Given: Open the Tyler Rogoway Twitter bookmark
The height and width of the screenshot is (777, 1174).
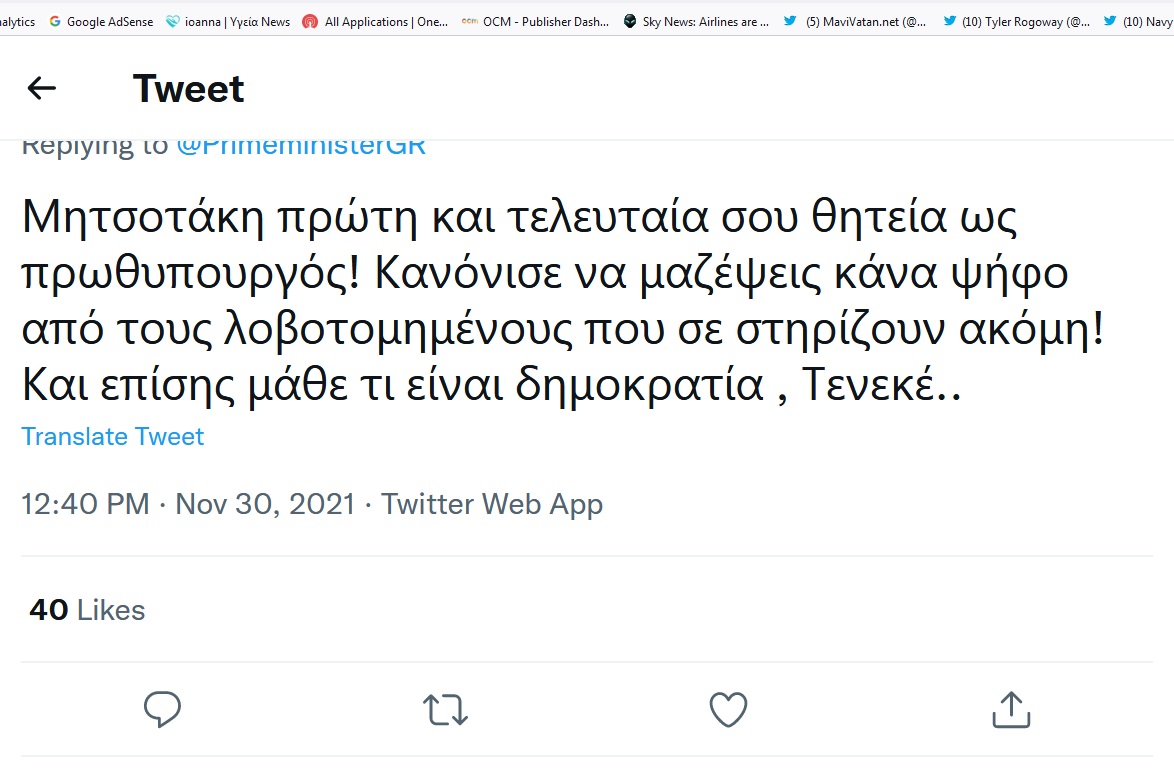Looking at the screenshot, I should click(x=1017, y=21).
